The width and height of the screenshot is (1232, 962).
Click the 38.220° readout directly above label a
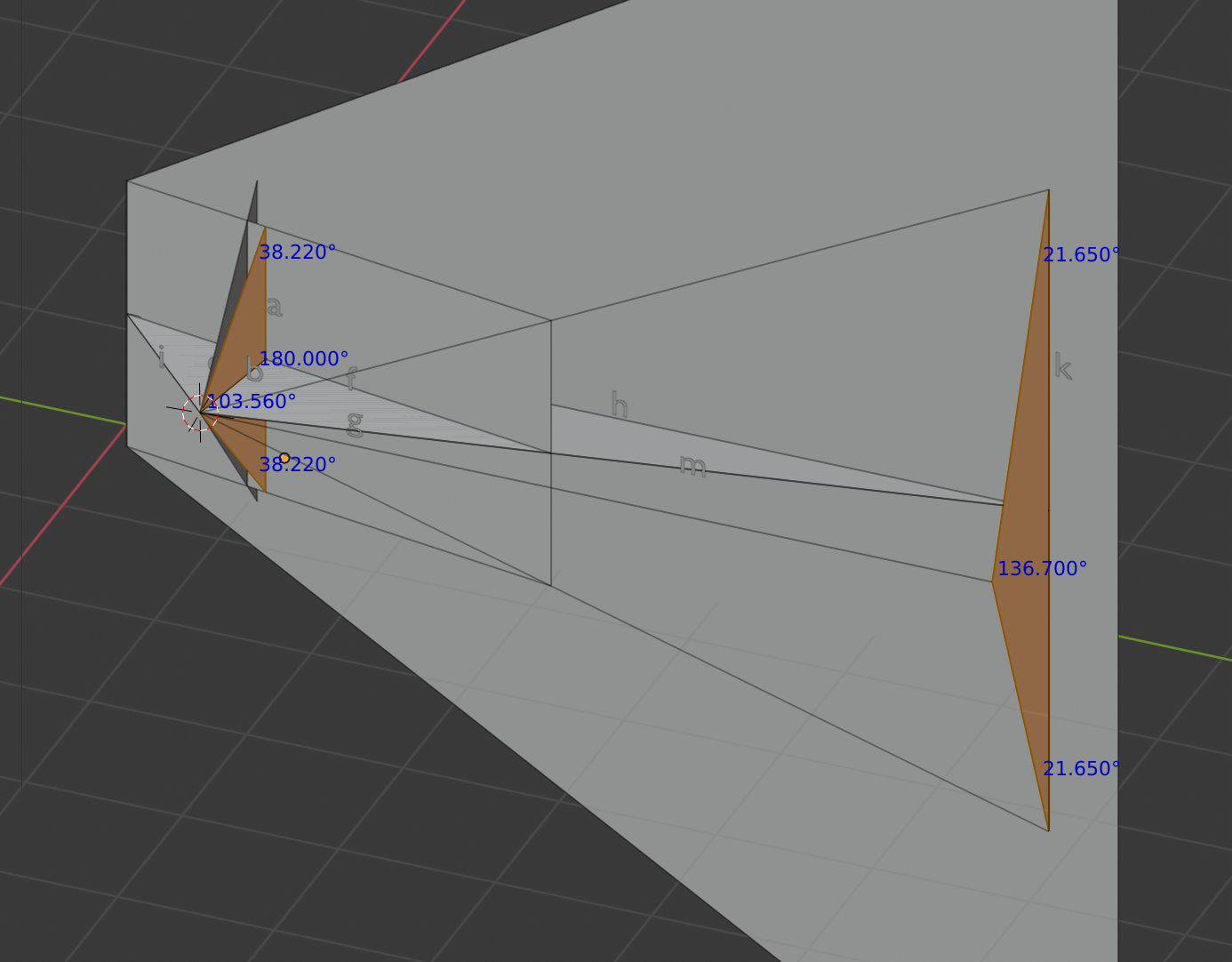coord(297,253)
